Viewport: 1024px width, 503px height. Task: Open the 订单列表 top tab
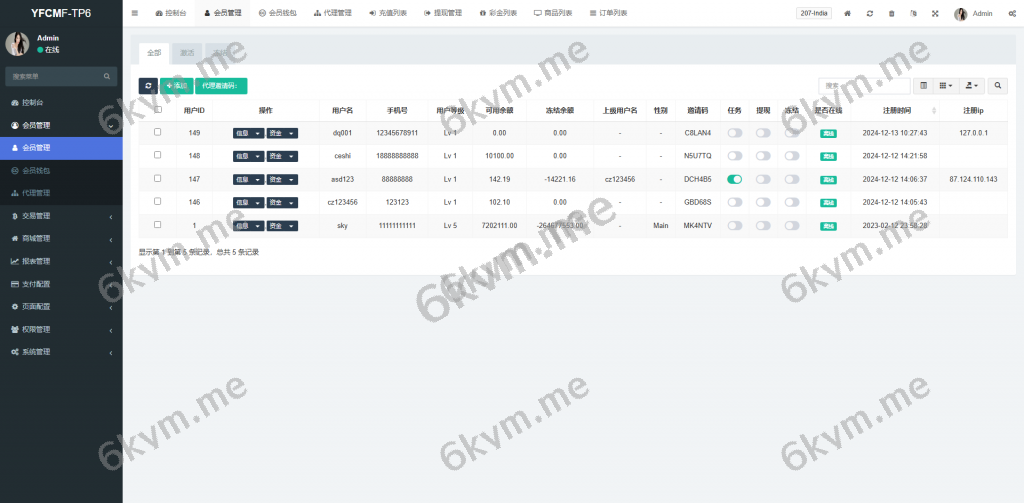[x=608, y=13]
